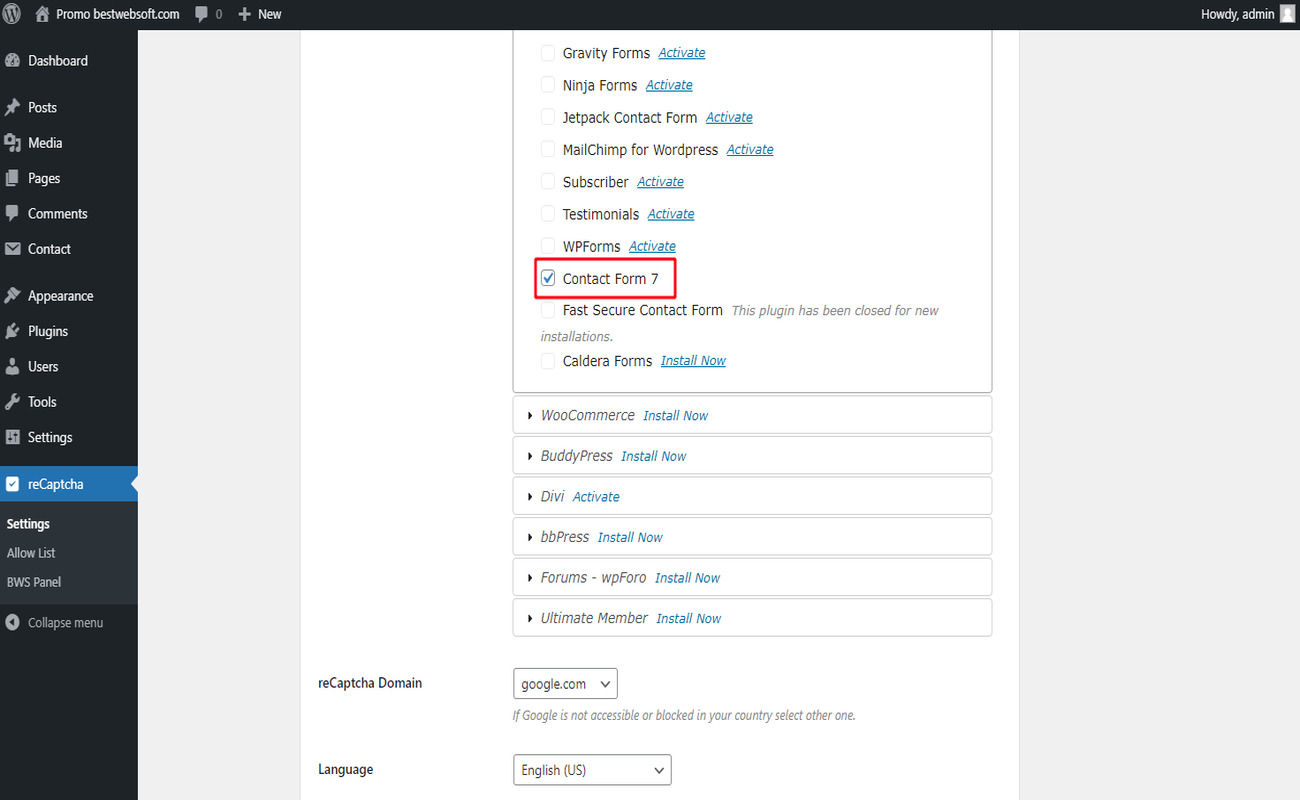Click Activate link for Testimonials
Image resolution: width=1300 pixels, height=800 pixels.
(671, 214)
